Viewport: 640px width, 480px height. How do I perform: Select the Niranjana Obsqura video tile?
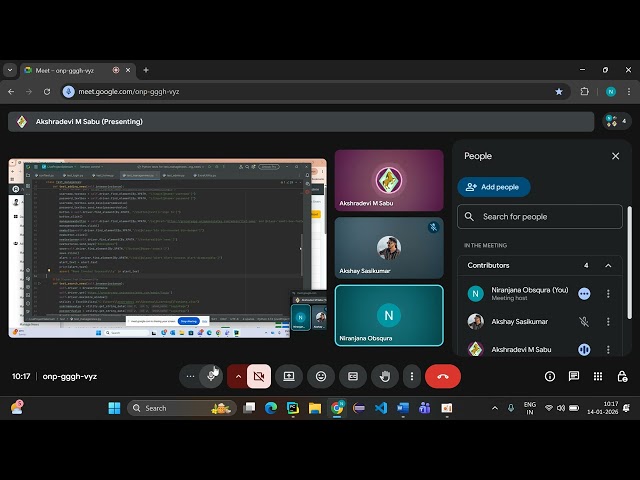click(x=389, y=316)
